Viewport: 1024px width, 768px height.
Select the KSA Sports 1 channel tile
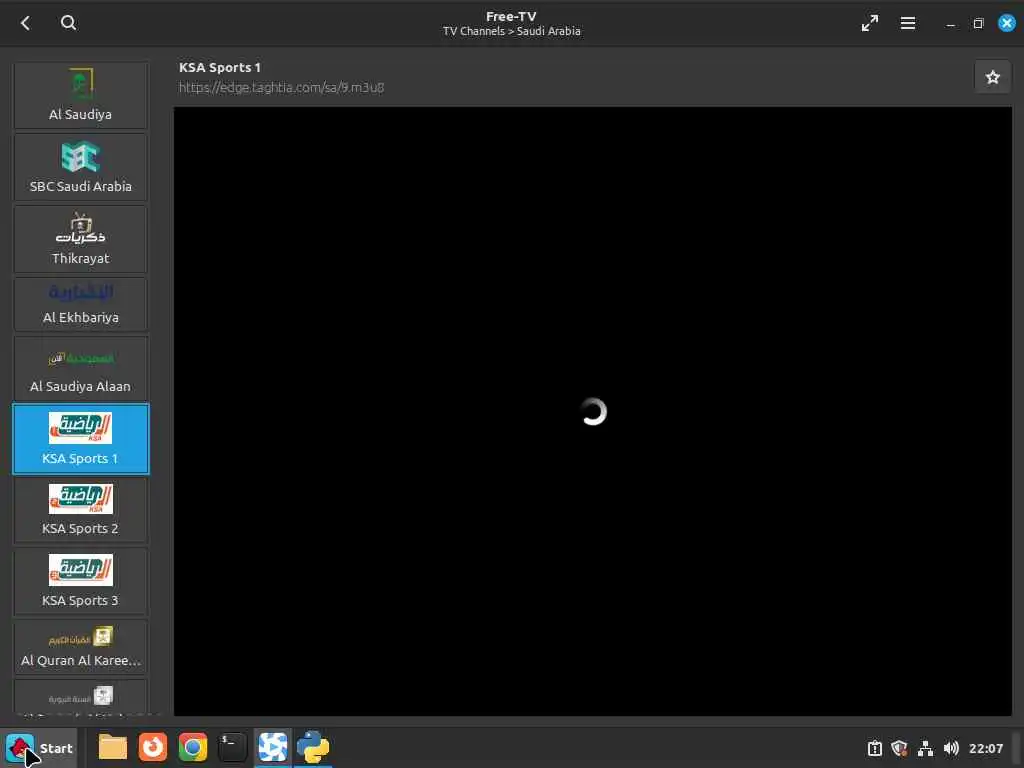click(80, 439)
